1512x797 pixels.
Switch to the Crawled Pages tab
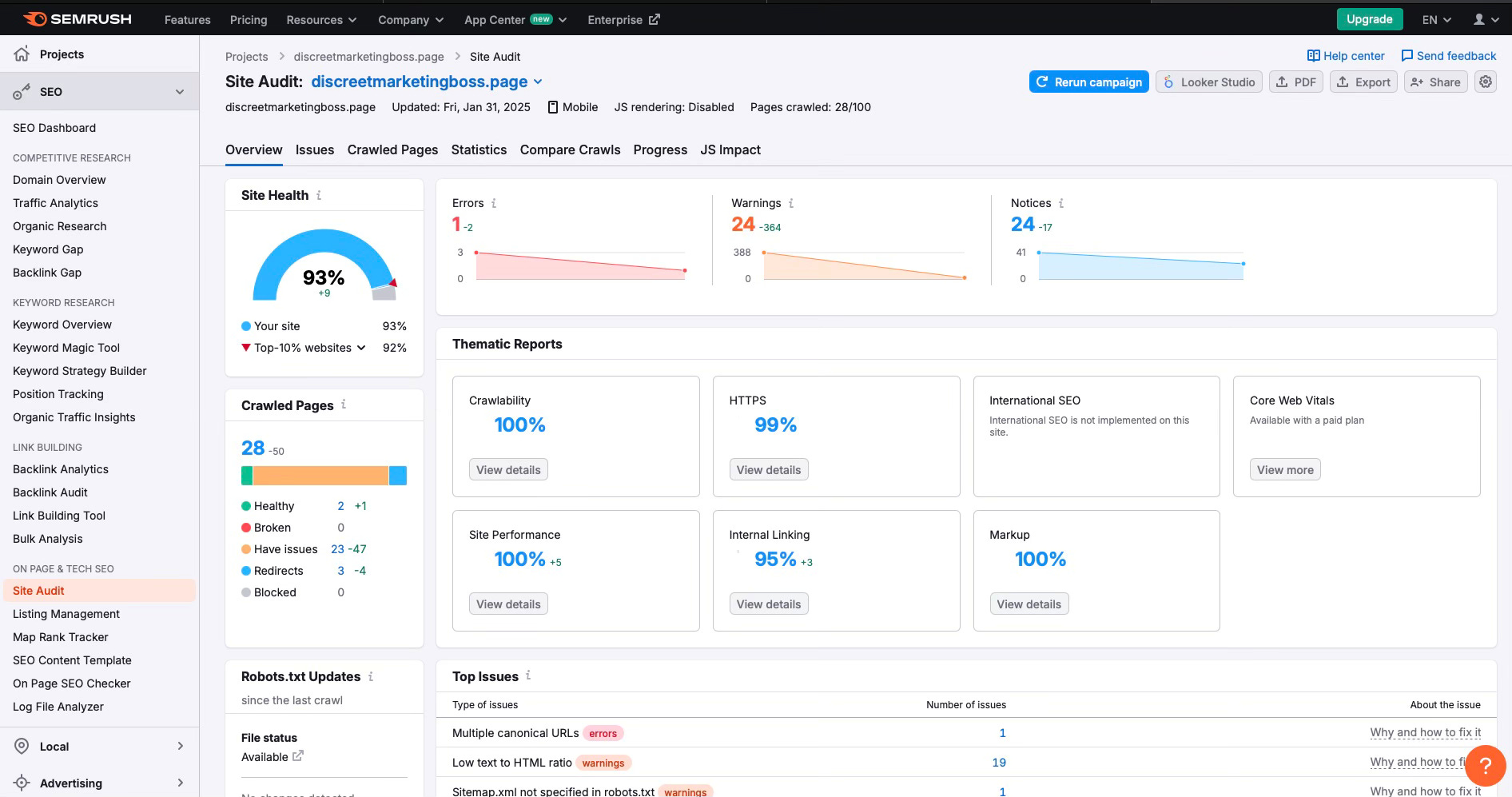click(x=392, y=149)
